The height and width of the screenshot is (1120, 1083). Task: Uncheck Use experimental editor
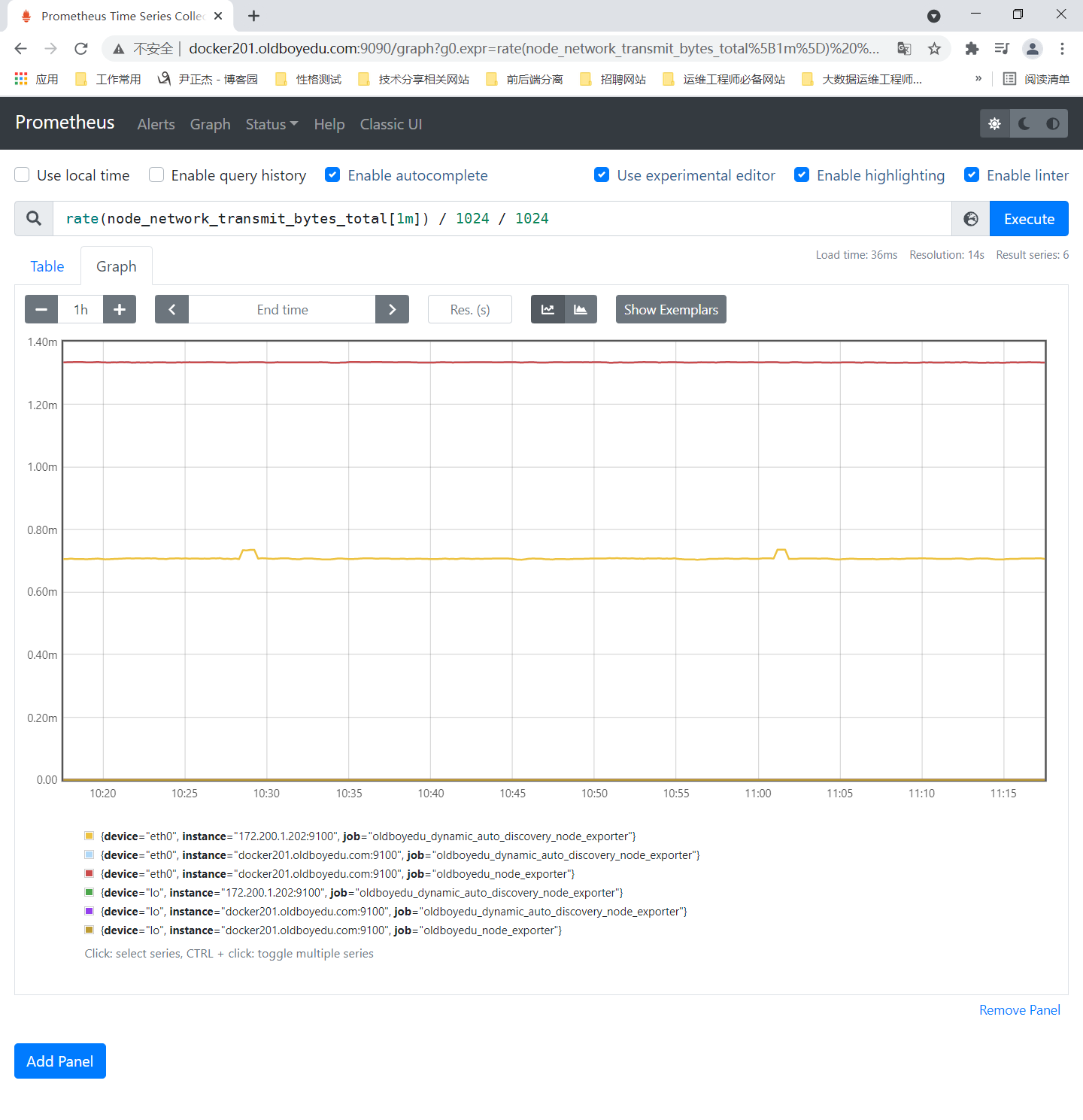(x=602, y=175)
